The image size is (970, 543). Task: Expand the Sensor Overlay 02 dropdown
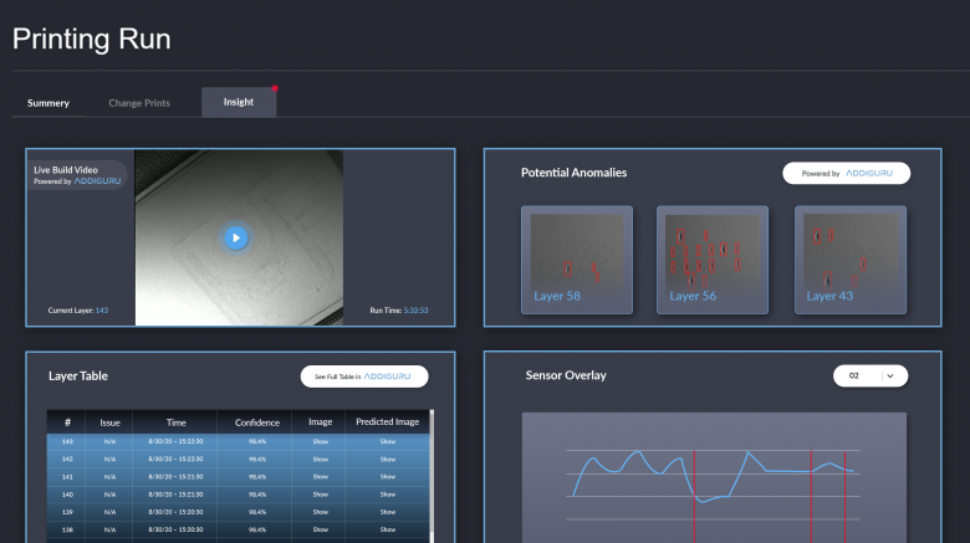coord(870,376)
